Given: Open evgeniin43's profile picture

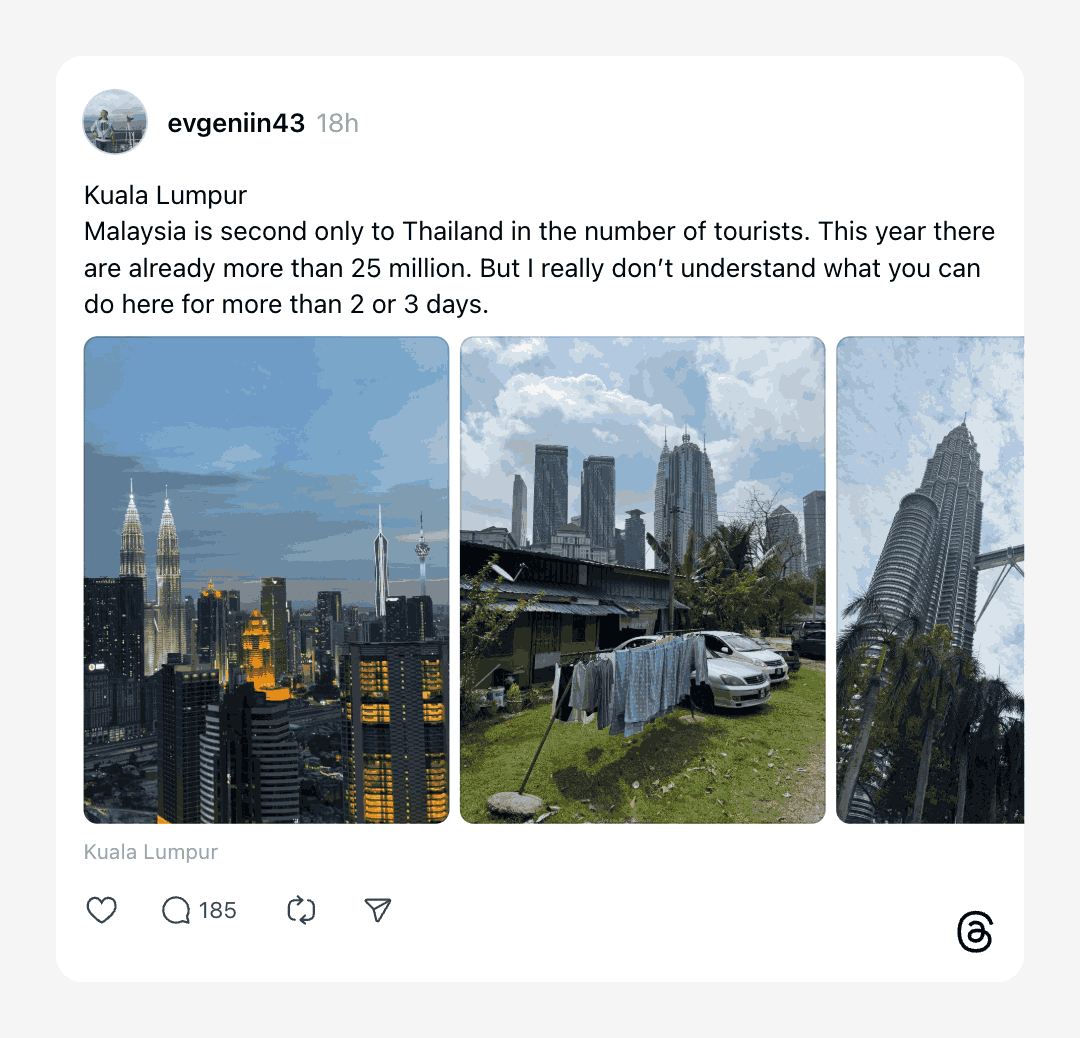Looking at the screenshot, I should pyautogui.click(x=115, y=122).
